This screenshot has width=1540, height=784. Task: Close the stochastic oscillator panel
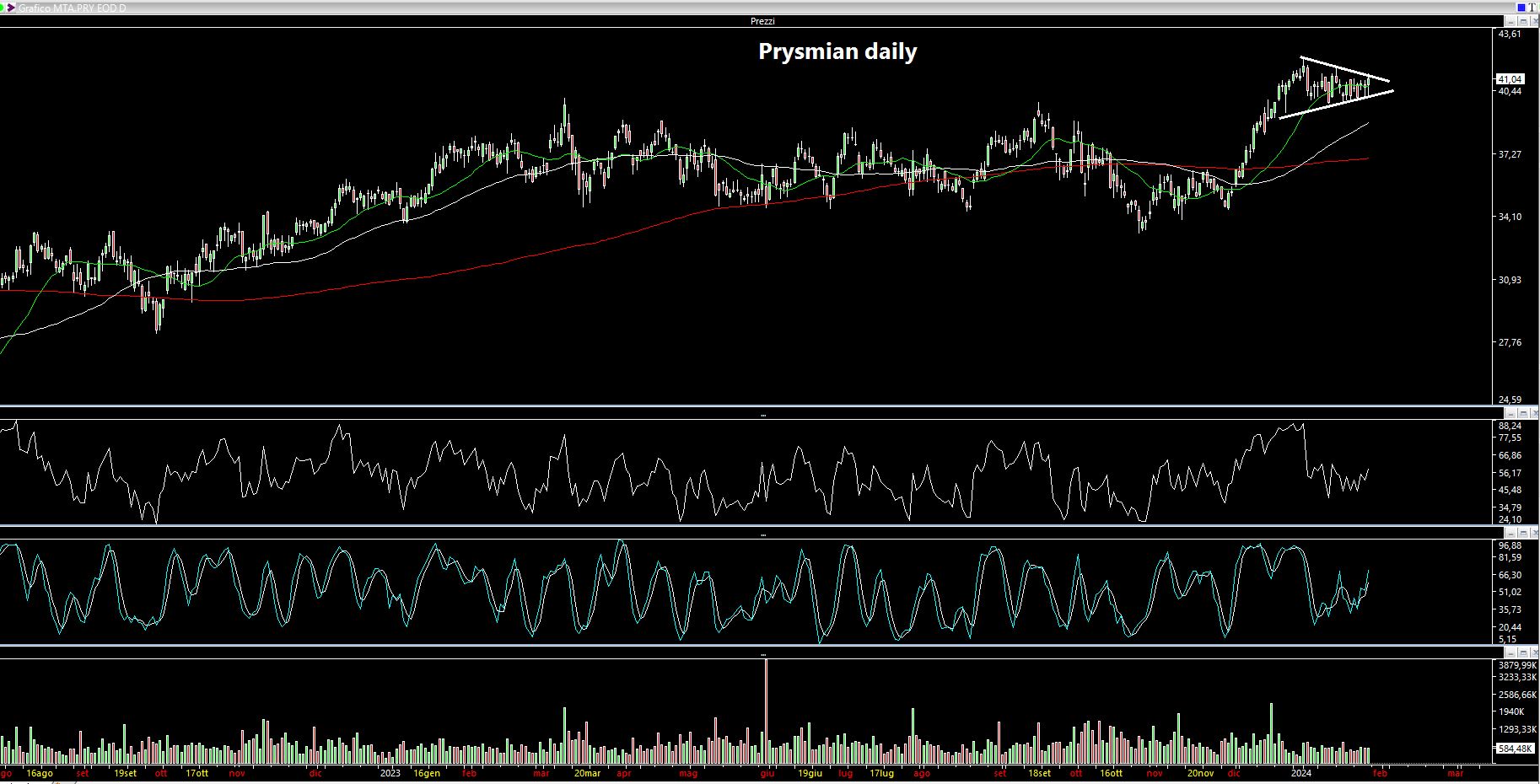(1534, 534)
